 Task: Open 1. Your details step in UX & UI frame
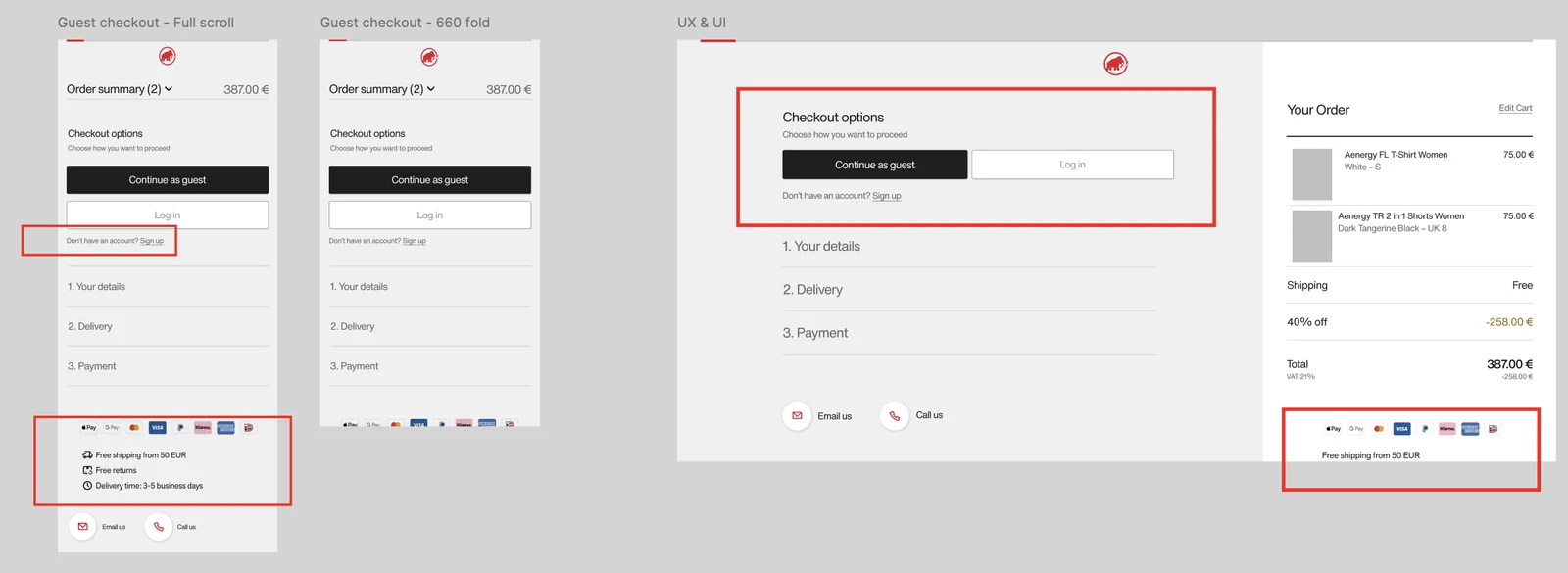(969, 247)
